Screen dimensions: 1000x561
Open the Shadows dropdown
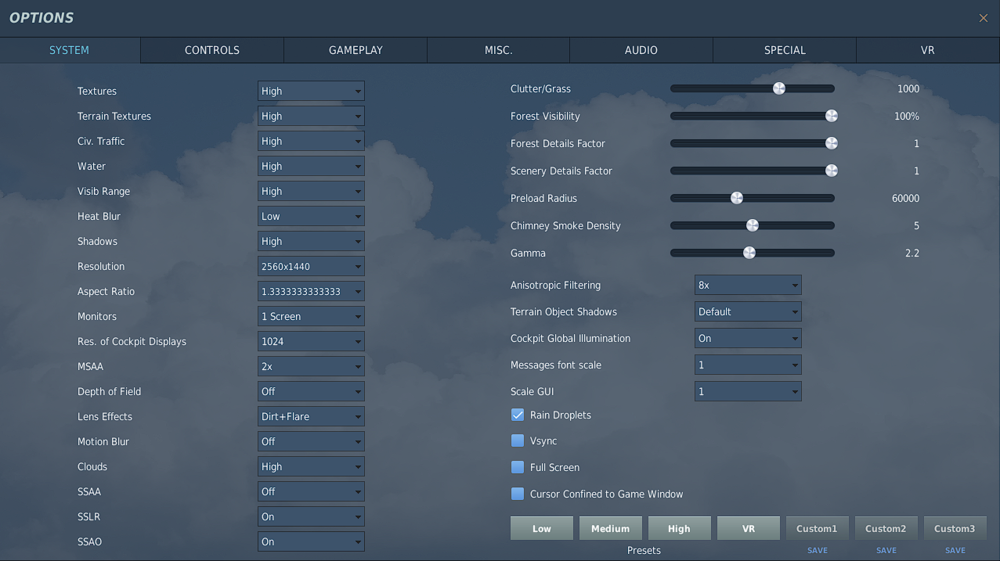(x=311, y=241)
